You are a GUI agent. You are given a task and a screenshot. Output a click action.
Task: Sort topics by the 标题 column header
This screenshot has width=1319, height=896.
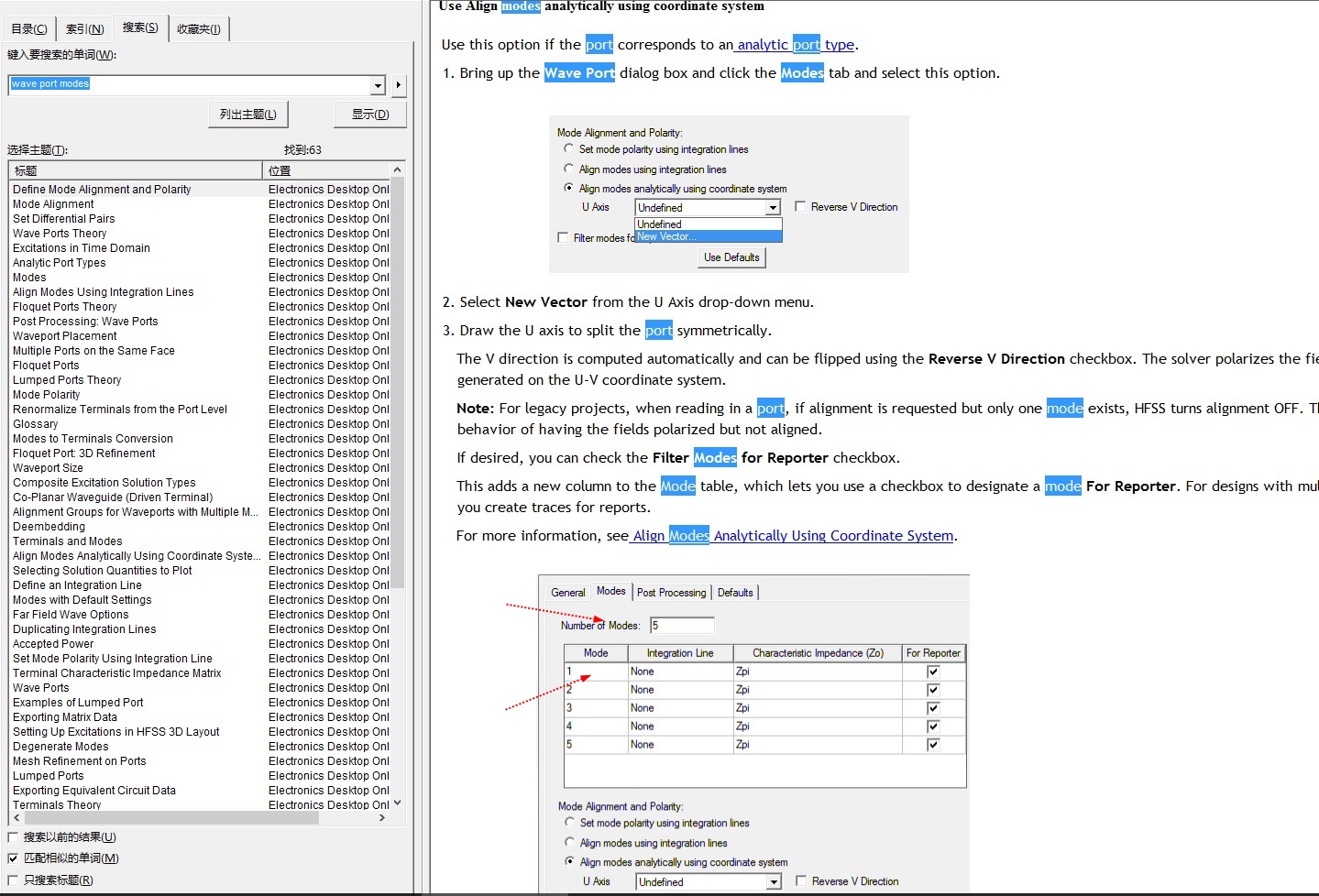[135, 170]
